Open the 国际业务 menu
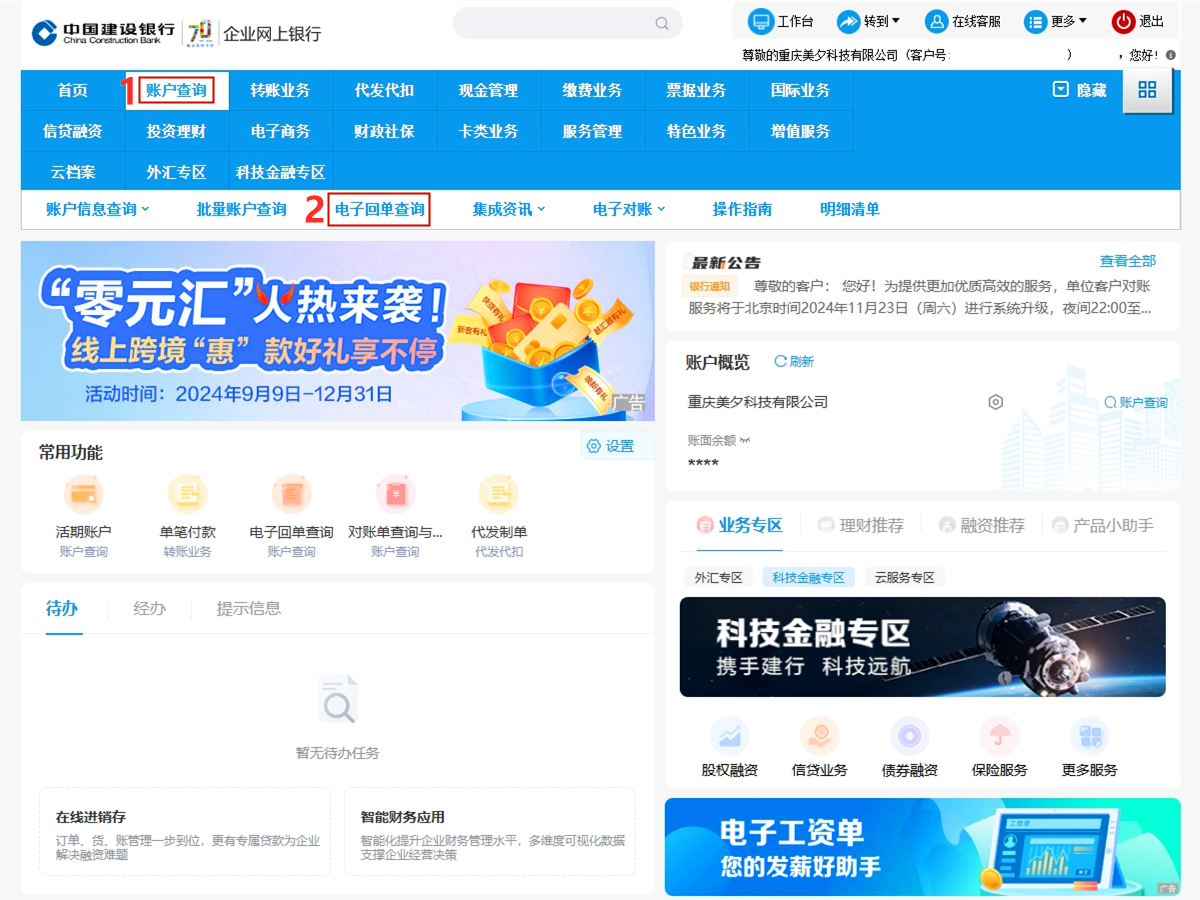 click(801, 90)
